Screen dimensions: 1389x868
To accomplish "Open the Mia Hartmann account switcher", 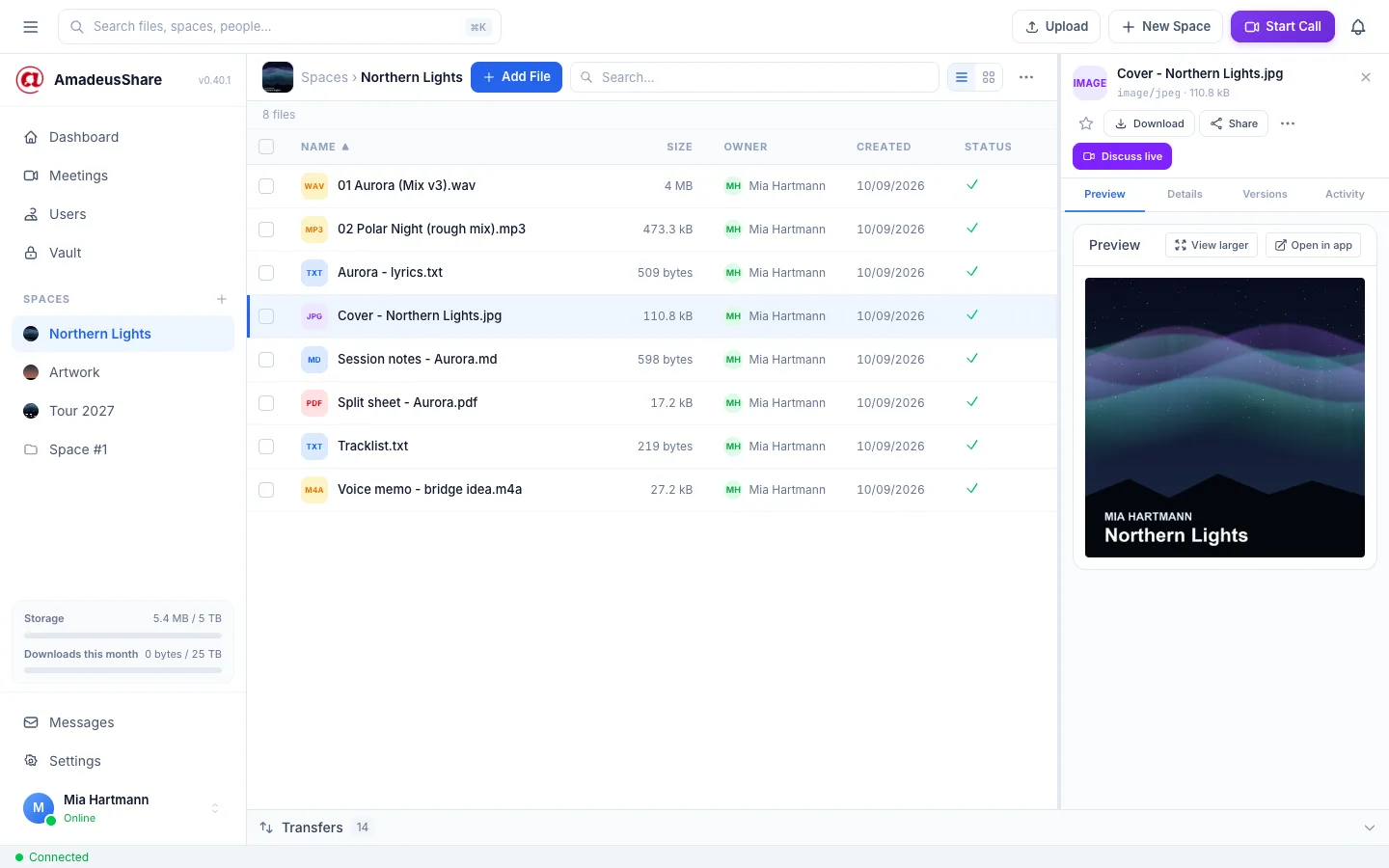I will [123, 808].
